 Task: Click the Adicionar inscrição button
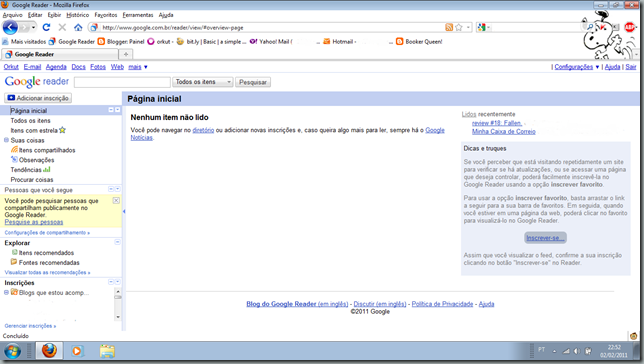click(38, 98)
